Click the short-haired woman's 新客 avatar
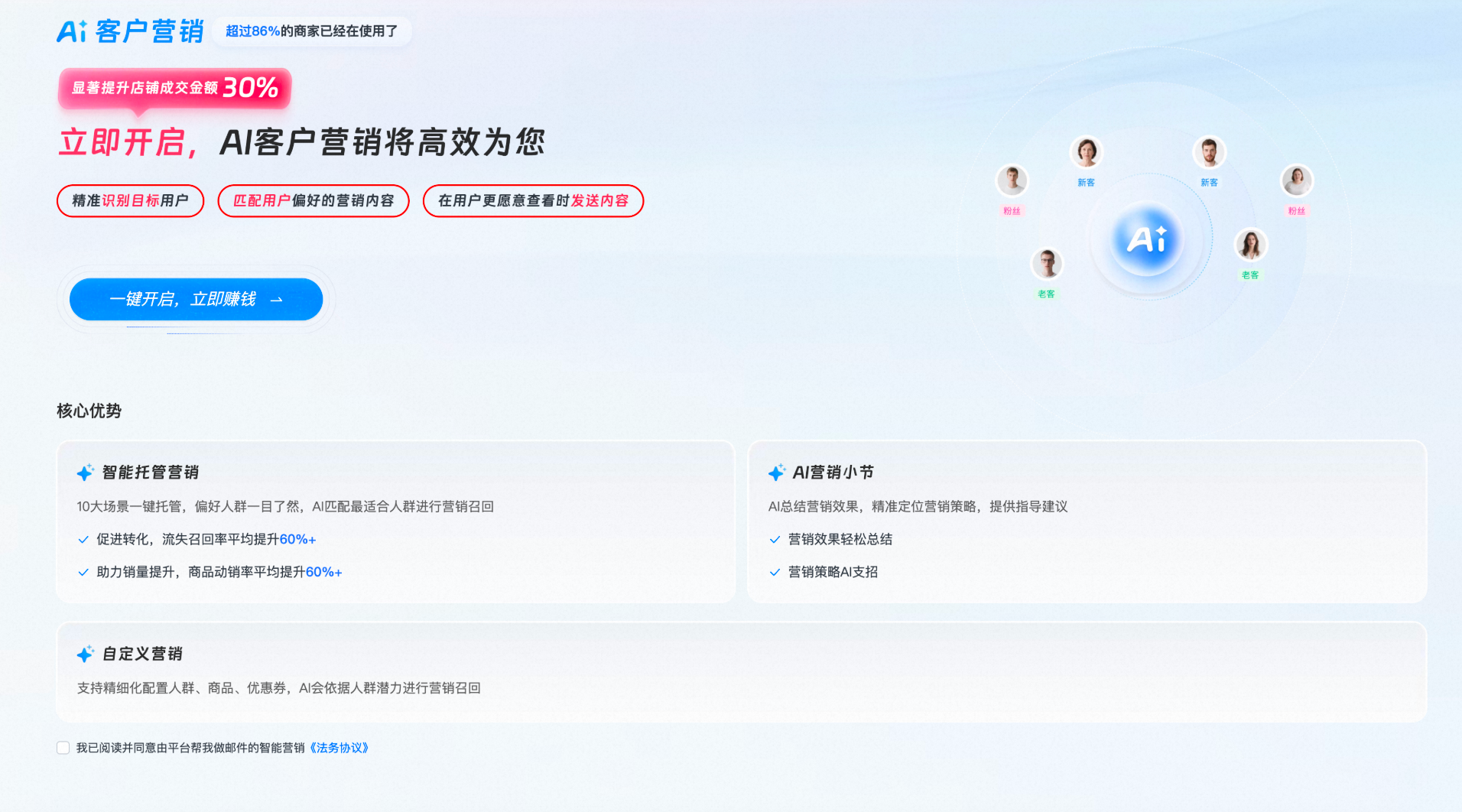Viewport: 1462px width, 812px height. (x=1086, y=153)
